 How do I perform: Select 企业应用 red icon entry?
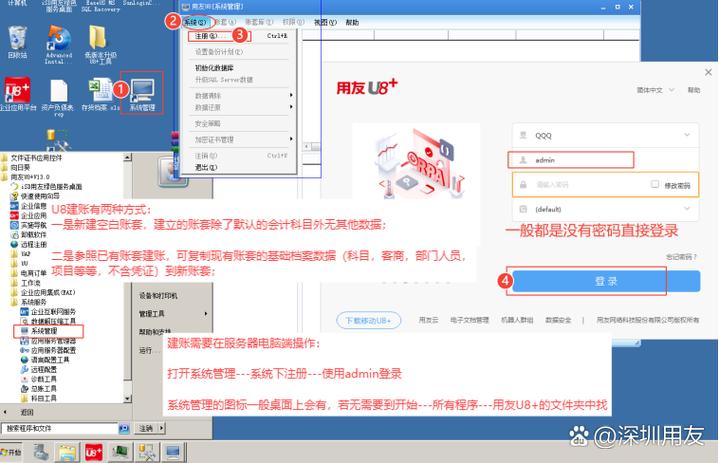[29, 215]
